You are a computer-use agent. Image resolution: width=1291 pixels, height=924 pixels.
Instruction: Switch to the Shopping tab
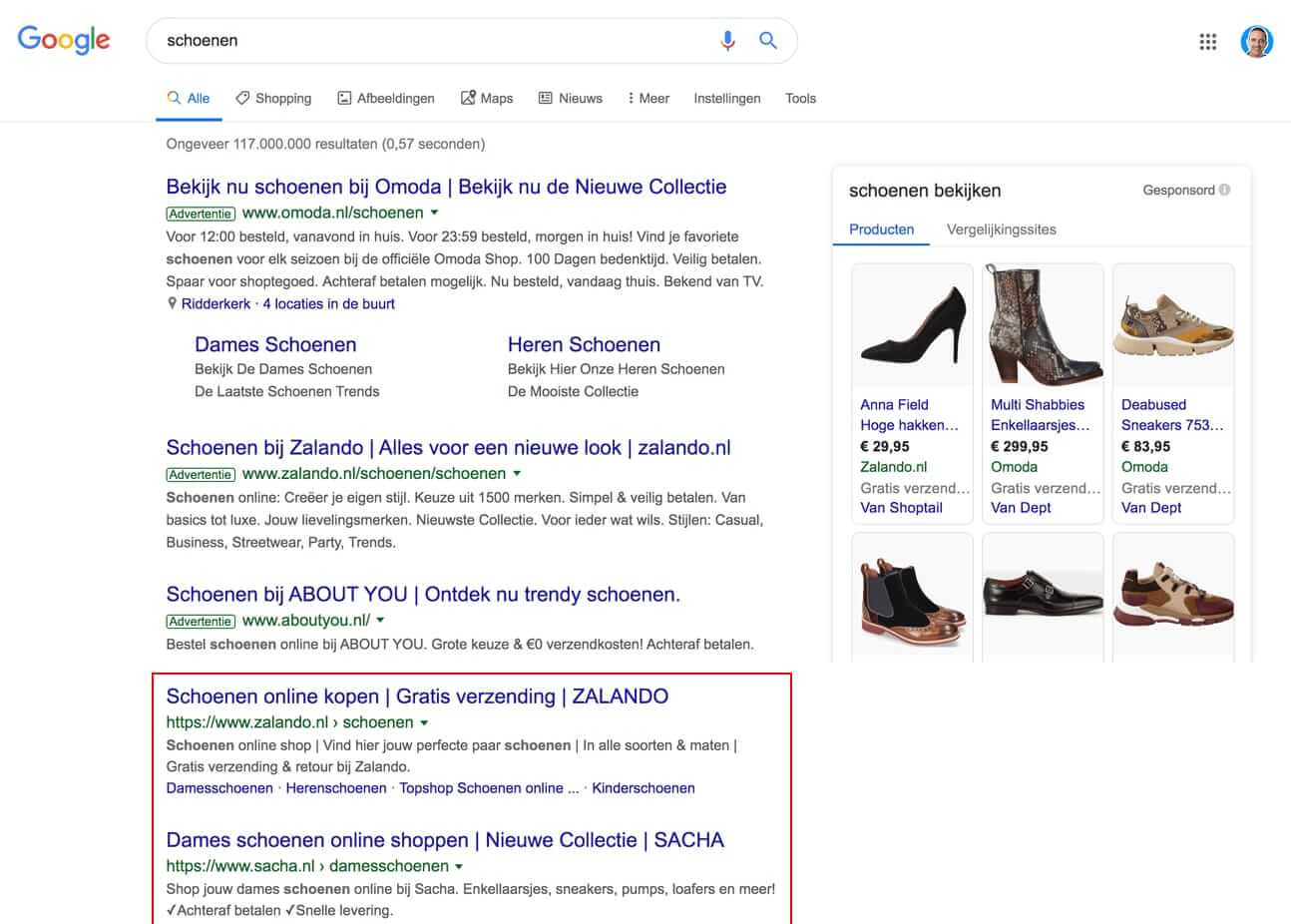coord(273,98)
